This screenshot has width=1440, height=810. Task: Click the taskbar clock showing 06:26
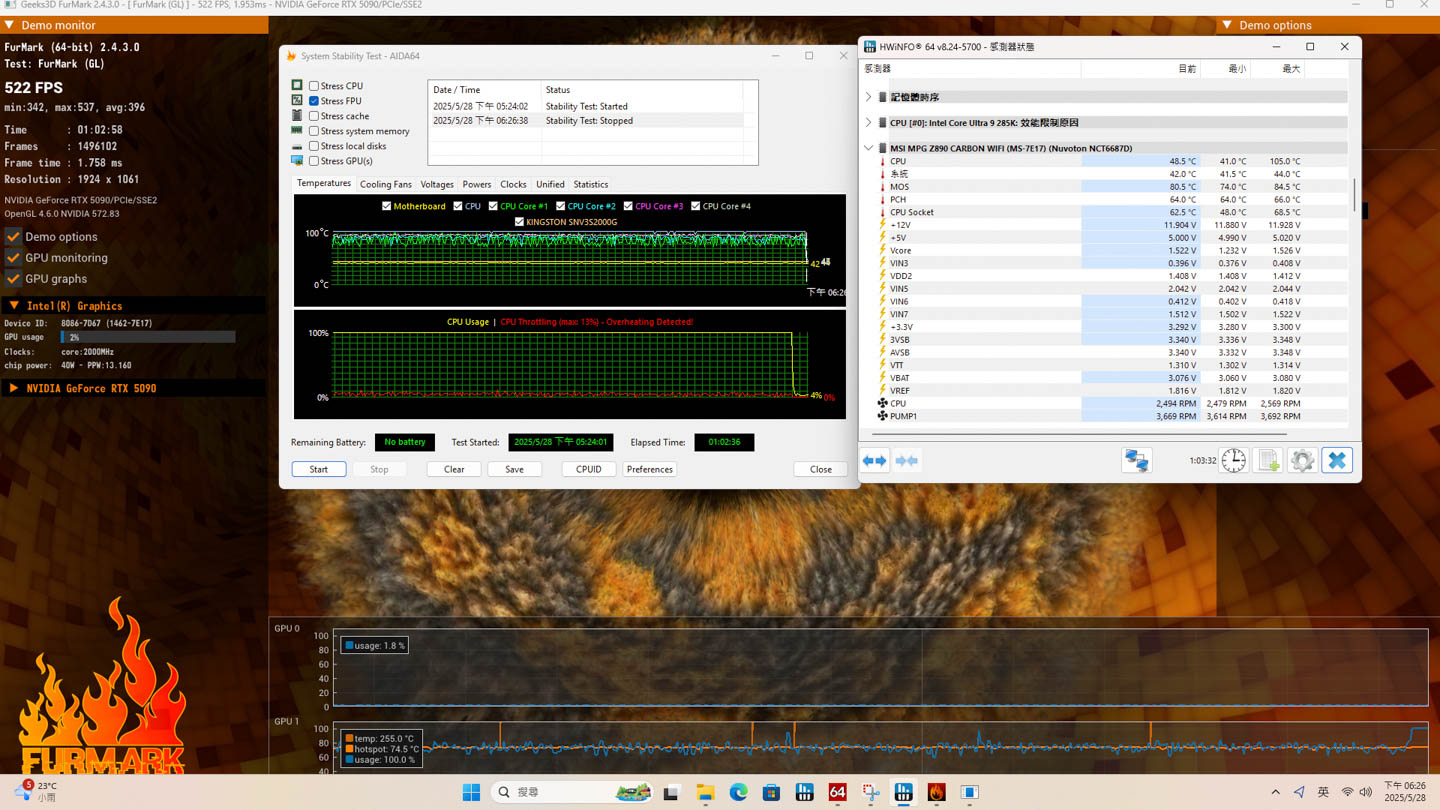(1405, 792)
